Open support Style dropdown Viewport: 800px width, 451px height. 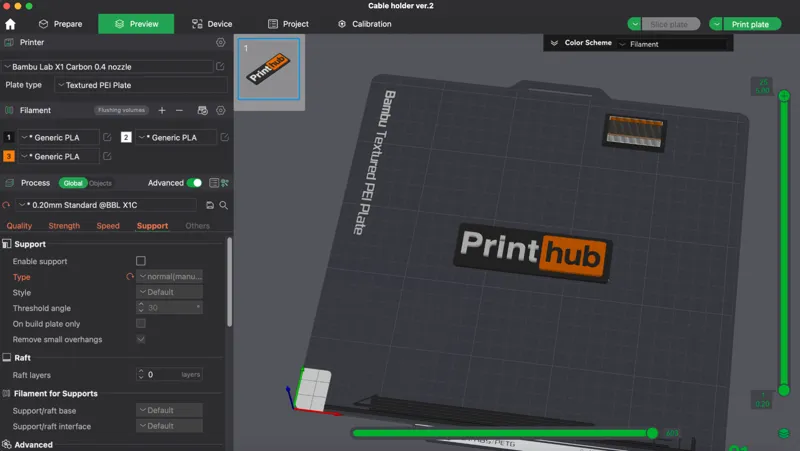point(169,292)
